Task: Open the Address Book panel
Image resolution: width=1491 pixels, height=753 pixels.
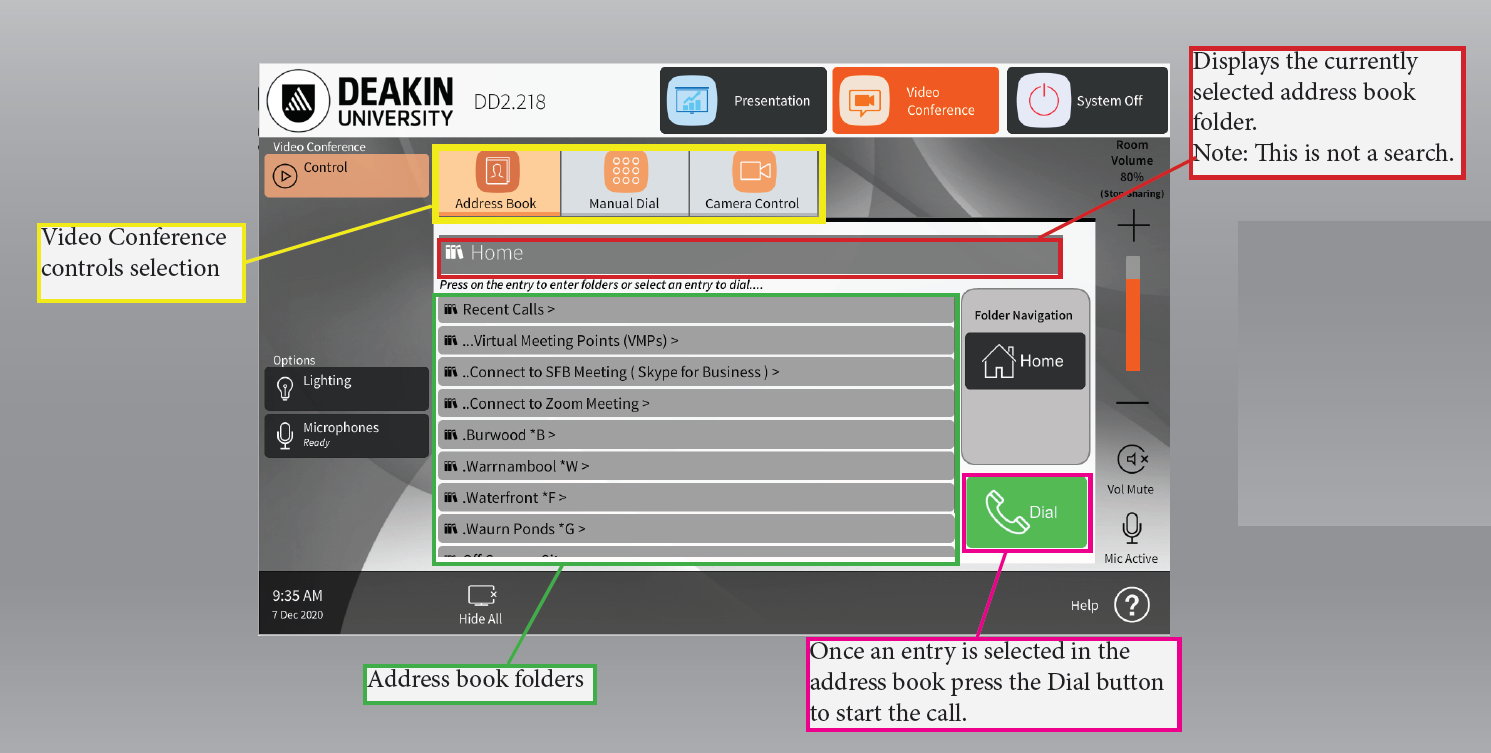Action: (497, 182)
